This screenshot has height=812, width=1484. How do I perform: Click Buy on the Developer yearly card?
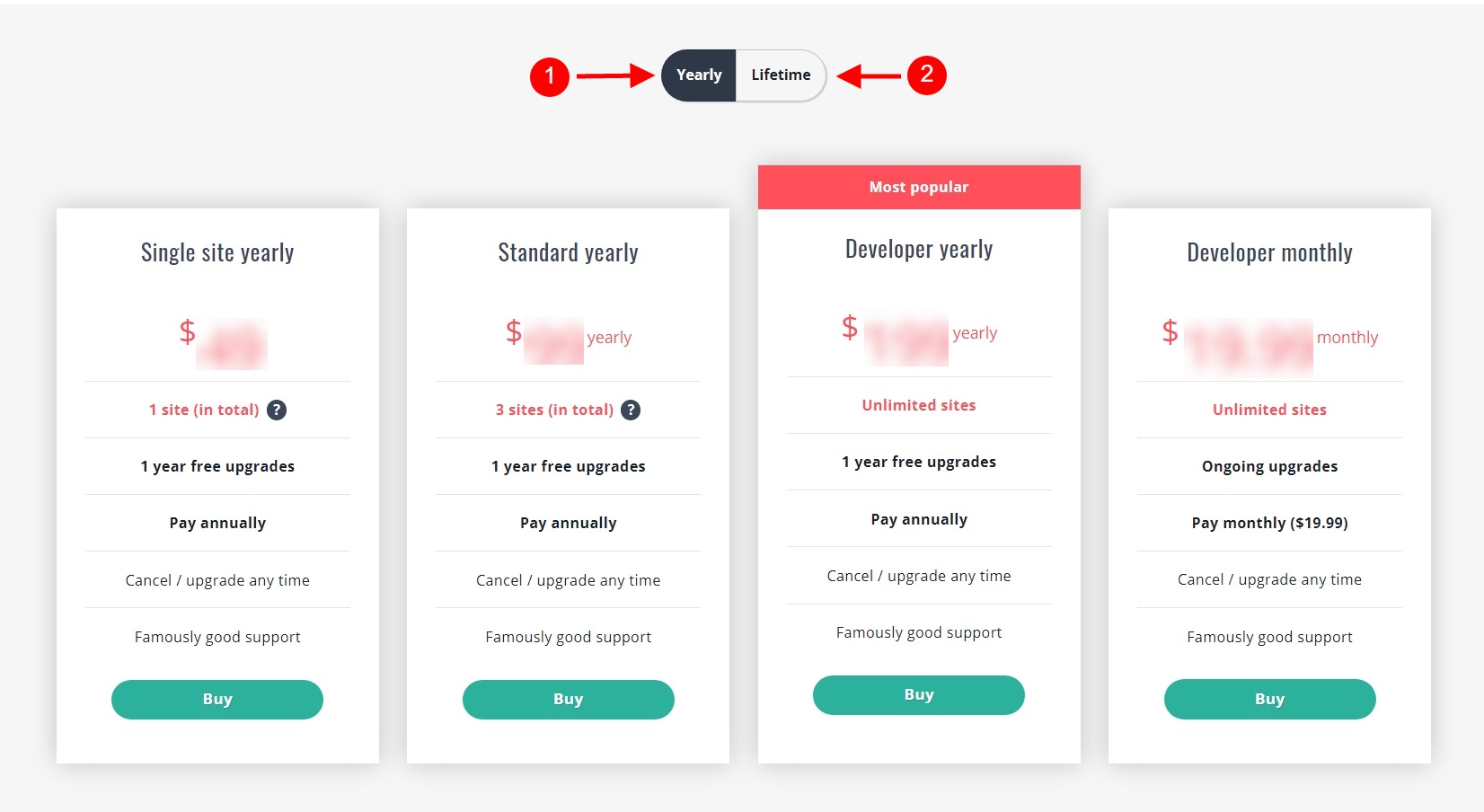click(x=918, y=693)
